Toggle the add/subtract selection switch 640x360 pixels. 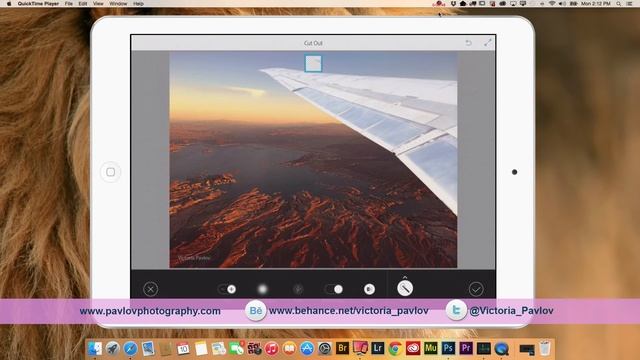[x=227, y=289]
